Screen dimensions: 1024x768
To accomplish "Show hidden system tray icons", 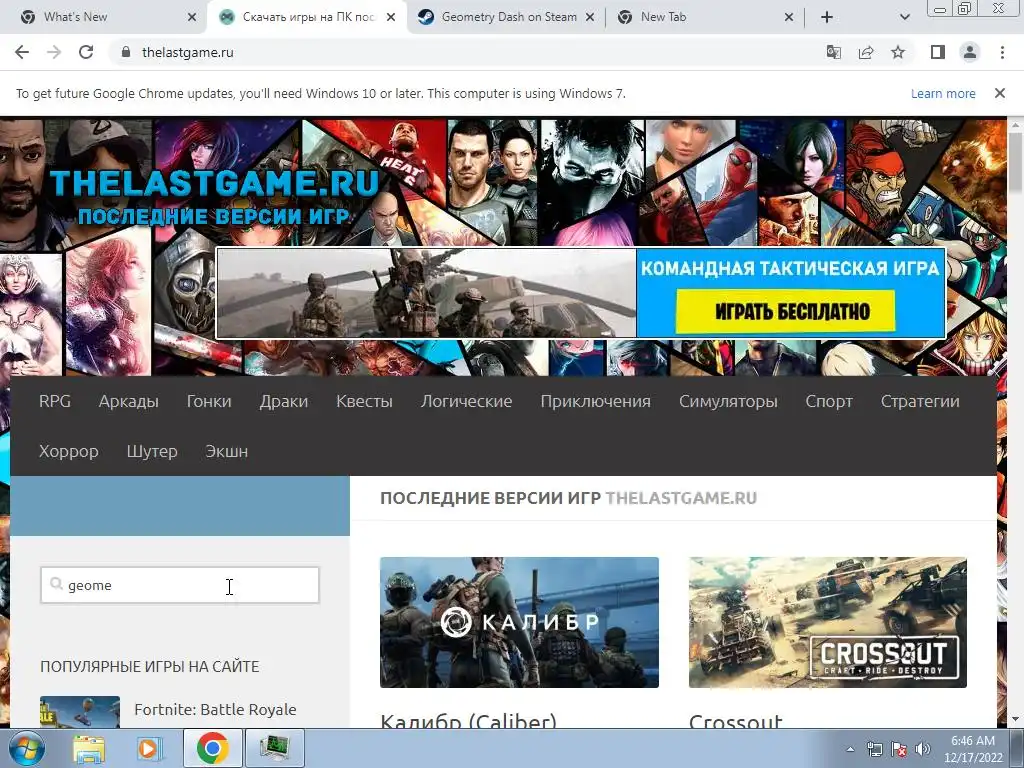I will [x=850, y=749].
